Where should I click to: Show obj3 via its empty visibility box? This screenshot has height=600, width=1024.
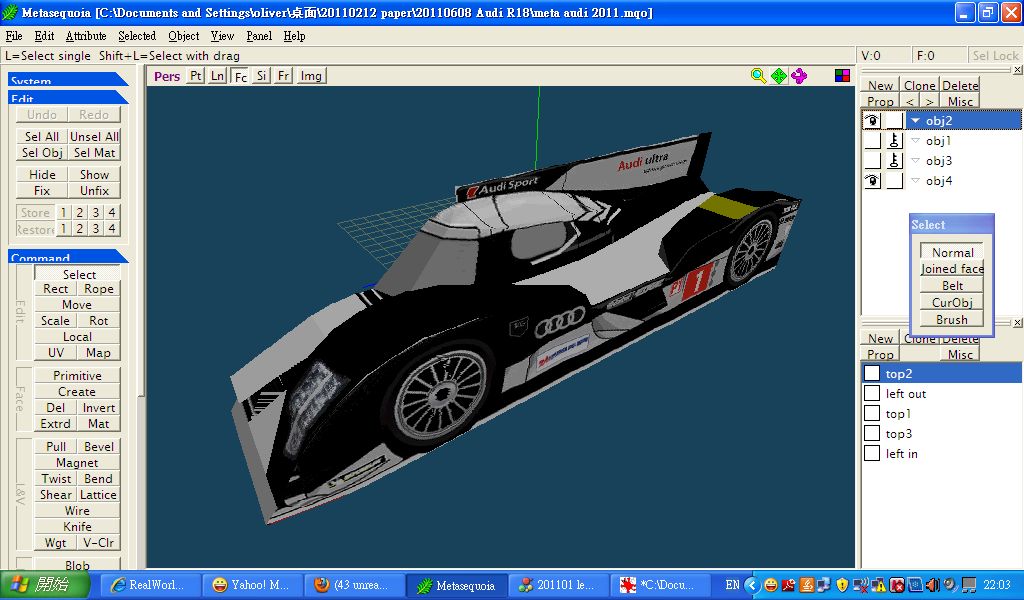(x=872, y=161)
